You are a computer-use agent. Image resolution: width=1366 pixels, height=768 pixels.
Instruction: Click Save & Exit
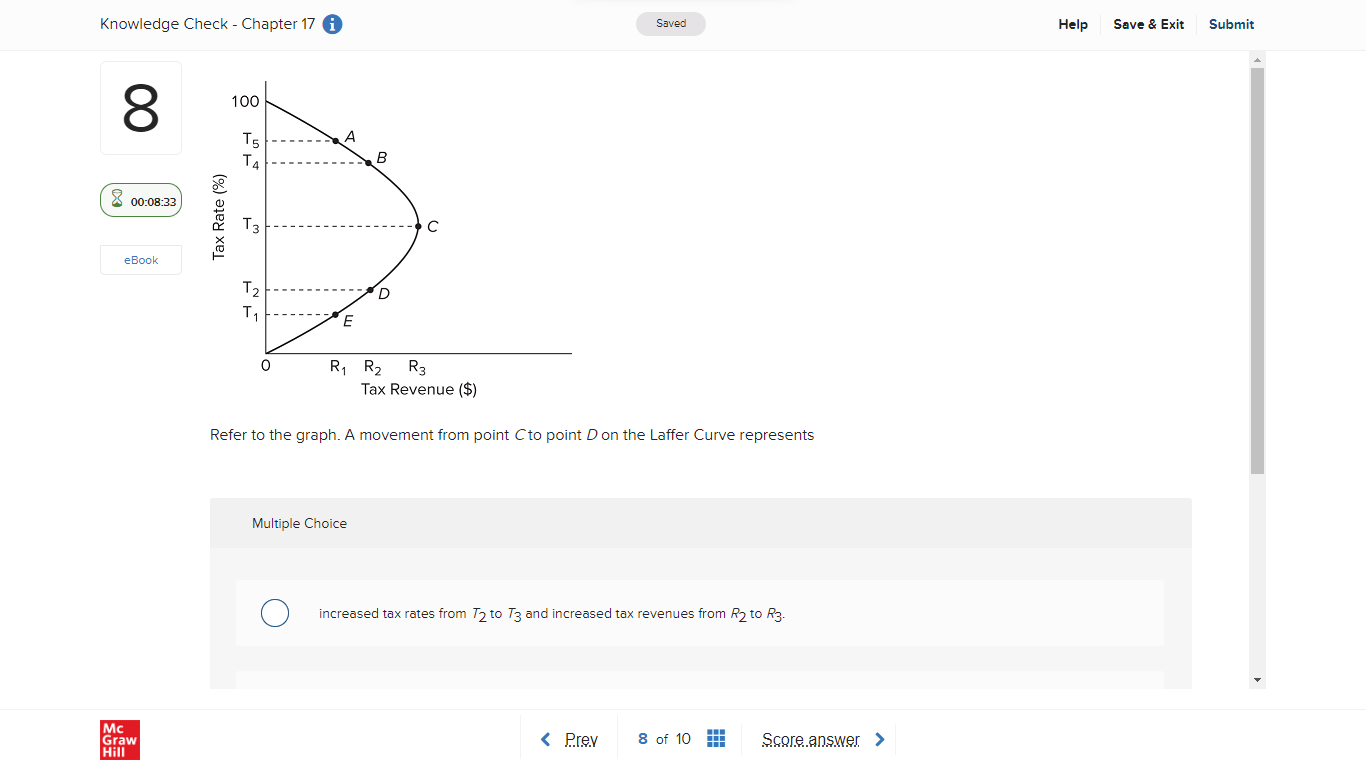click(1148, 25)
